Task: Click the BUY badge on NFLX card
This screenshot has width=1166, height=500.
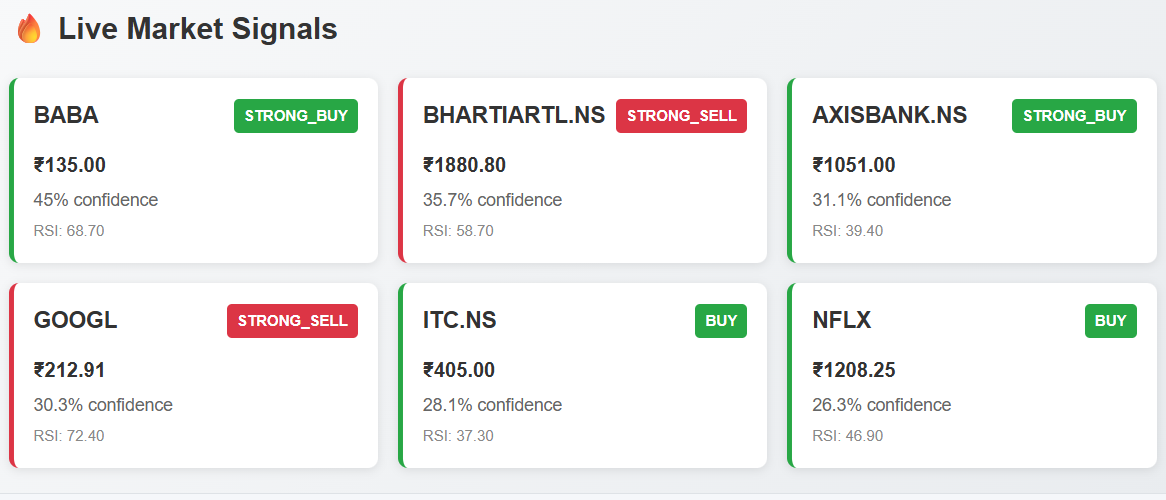Action: click(x=1110, y=321)
